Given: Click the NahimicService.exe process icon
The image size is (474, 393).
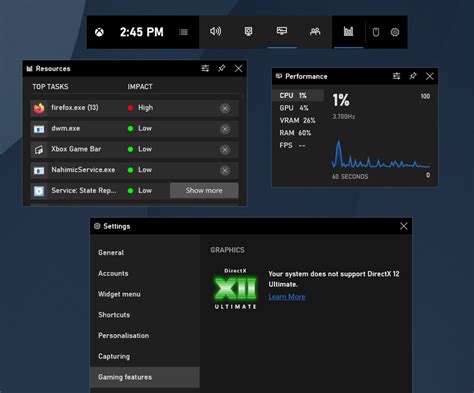Looking at the screenshot, I should click(x=39, y=170).
